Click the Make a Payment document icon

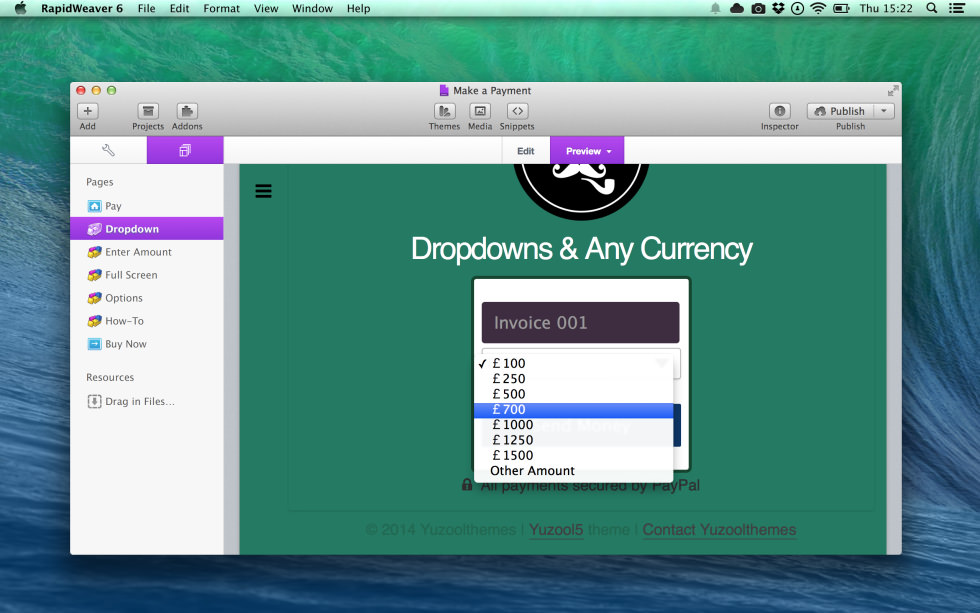click(x=444, y=91)
